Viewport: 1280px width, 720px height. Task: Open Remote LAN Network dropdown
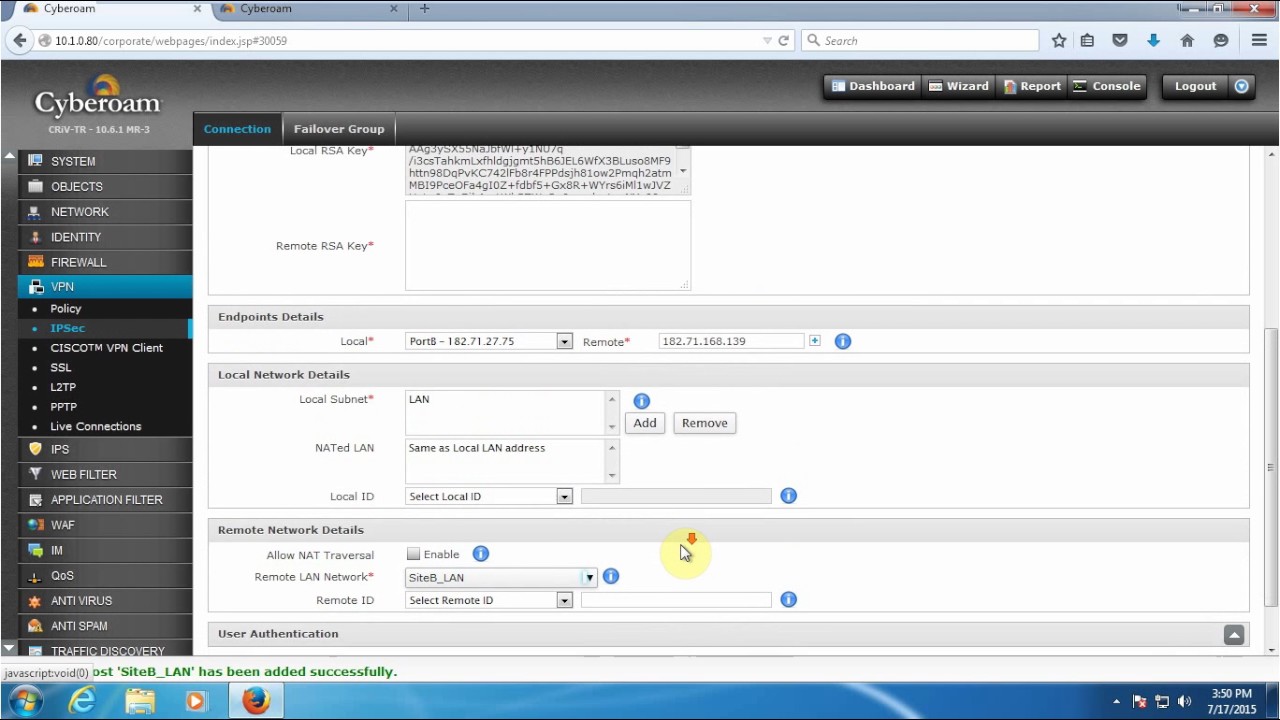click(x=501, y=577)
